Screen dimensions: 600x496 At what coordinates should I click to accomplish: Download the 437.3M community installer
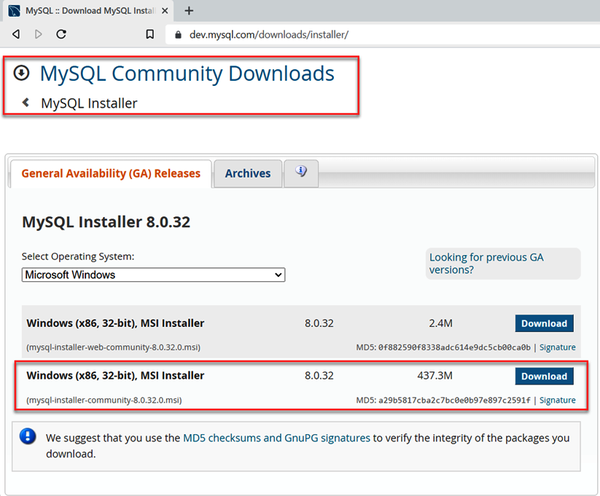544,376
